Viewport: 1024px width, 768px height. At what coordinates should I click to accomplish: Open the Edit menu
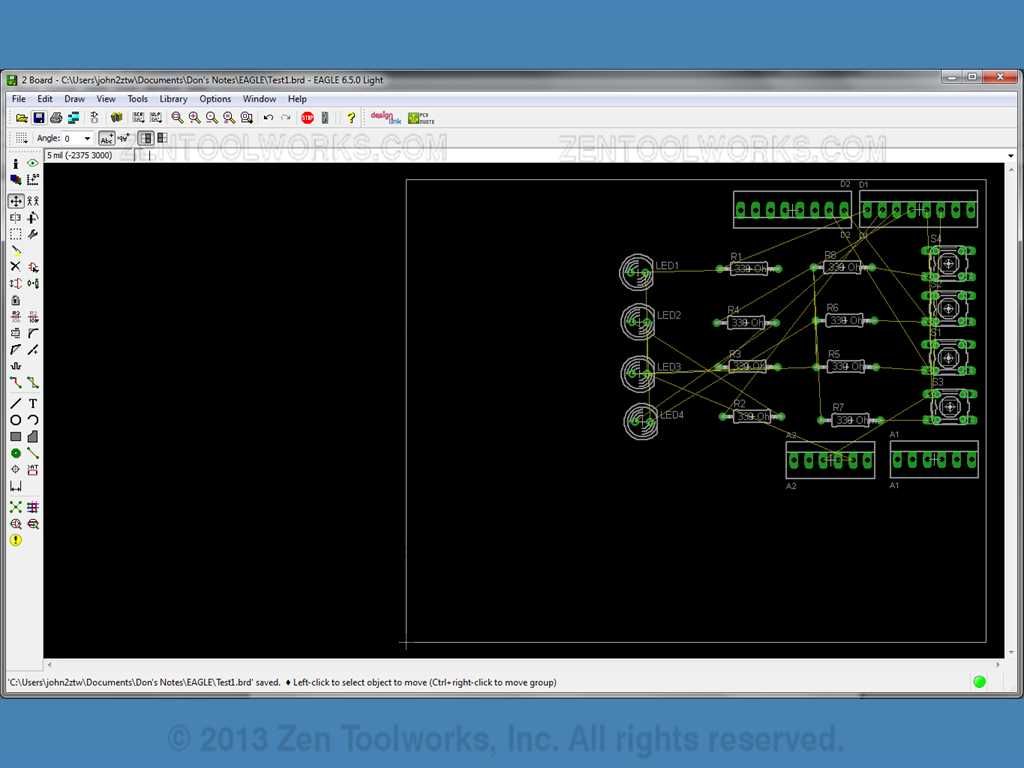point(45,99)
